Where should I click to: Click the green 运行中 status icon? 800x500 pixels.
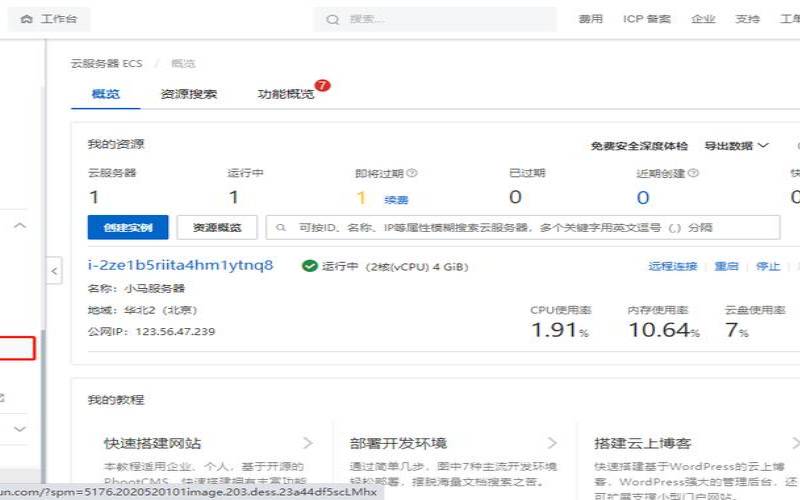pyautogui.click(x=310, y=266)
